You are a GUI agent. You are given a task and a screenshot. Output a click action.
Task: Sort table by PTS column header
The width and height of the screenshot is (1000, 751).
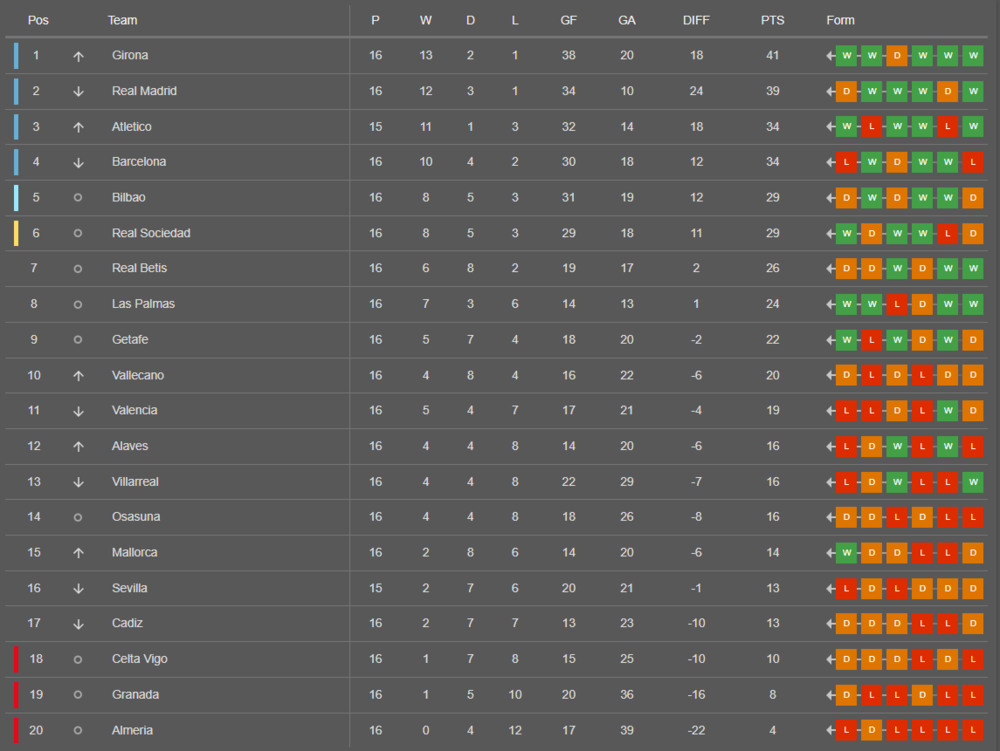tap(772, 20)
